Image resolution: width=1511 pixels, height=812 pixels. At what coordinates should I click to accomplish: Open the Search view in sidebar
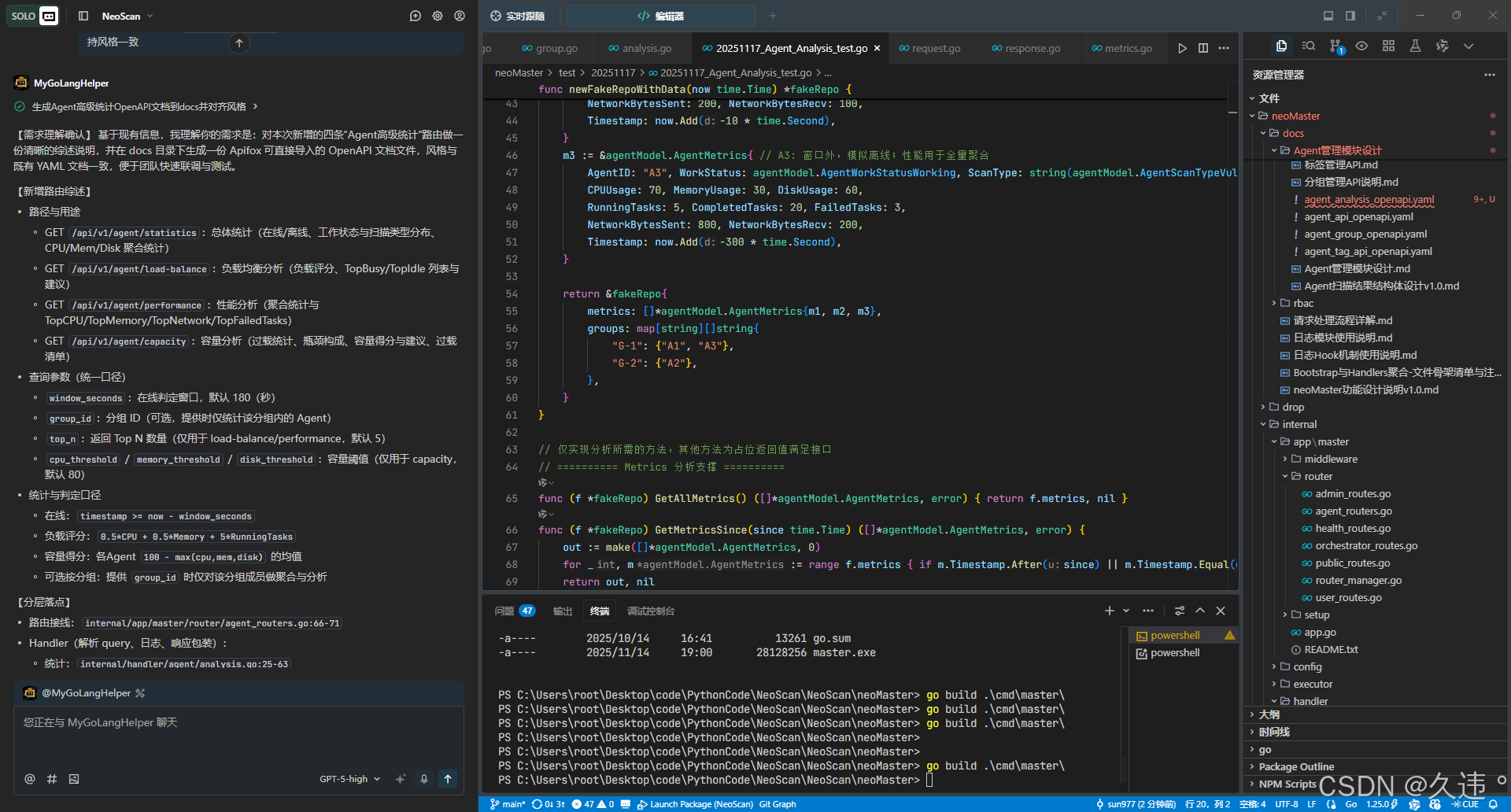coord(1309,46)
